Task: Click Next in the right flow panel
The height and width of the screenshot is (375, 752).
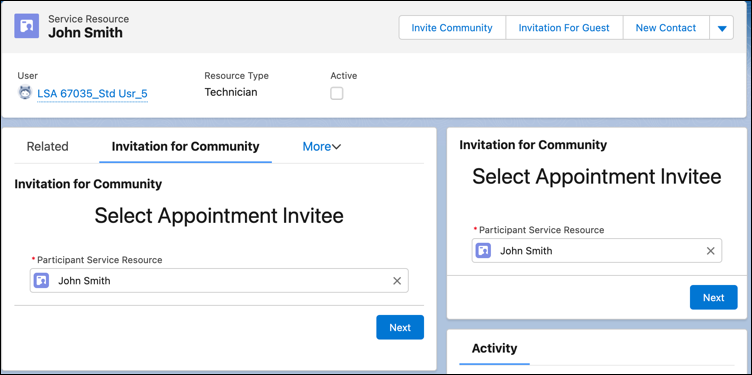Action: point(714,297)
